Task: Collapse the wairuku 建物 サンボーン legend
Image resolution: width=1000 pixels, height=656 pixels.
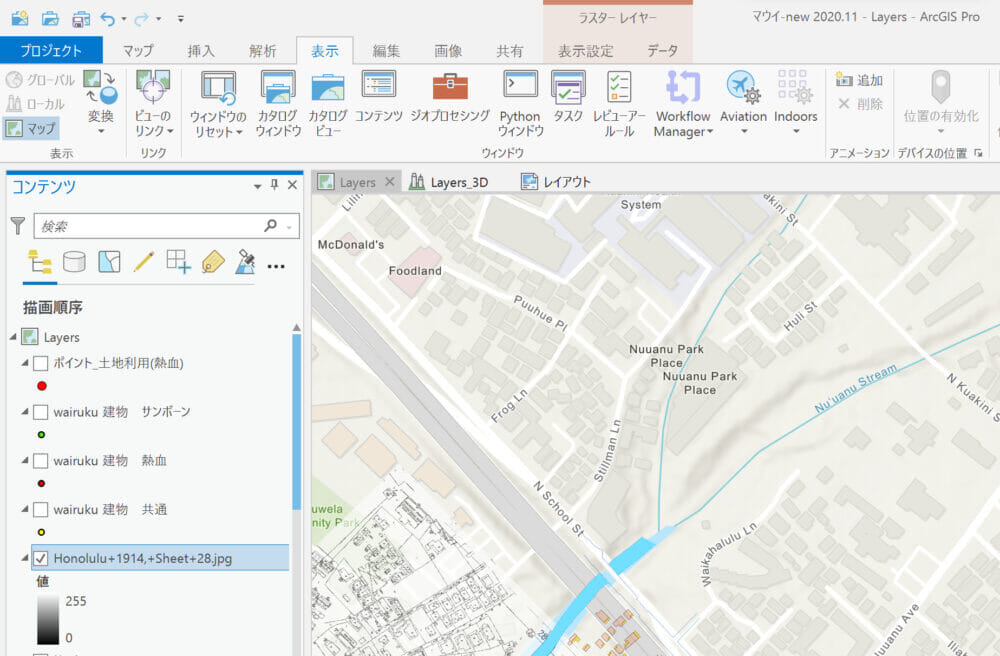Action: pos(25,412)
